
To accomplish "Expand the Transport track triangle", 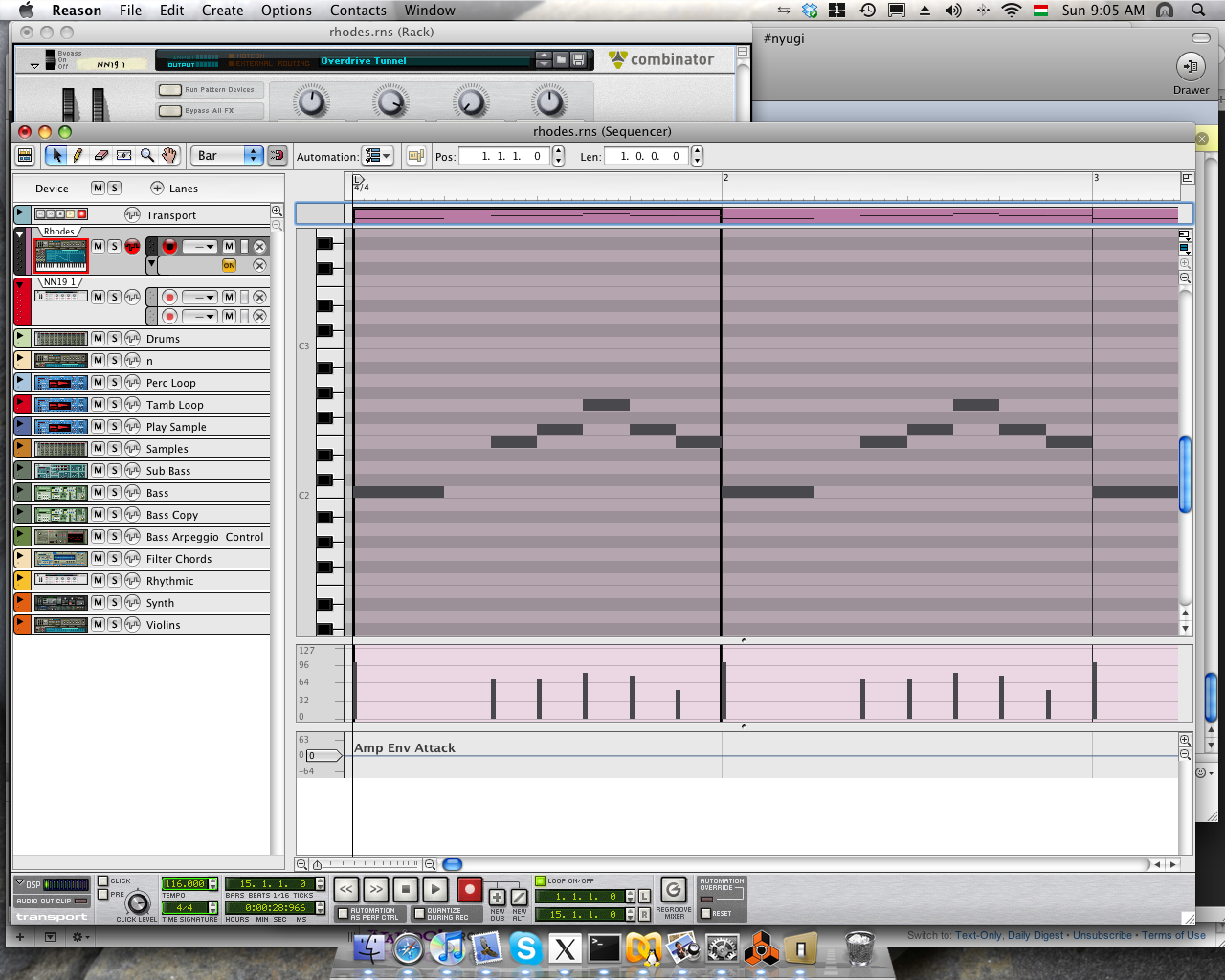I will (21, 212).
